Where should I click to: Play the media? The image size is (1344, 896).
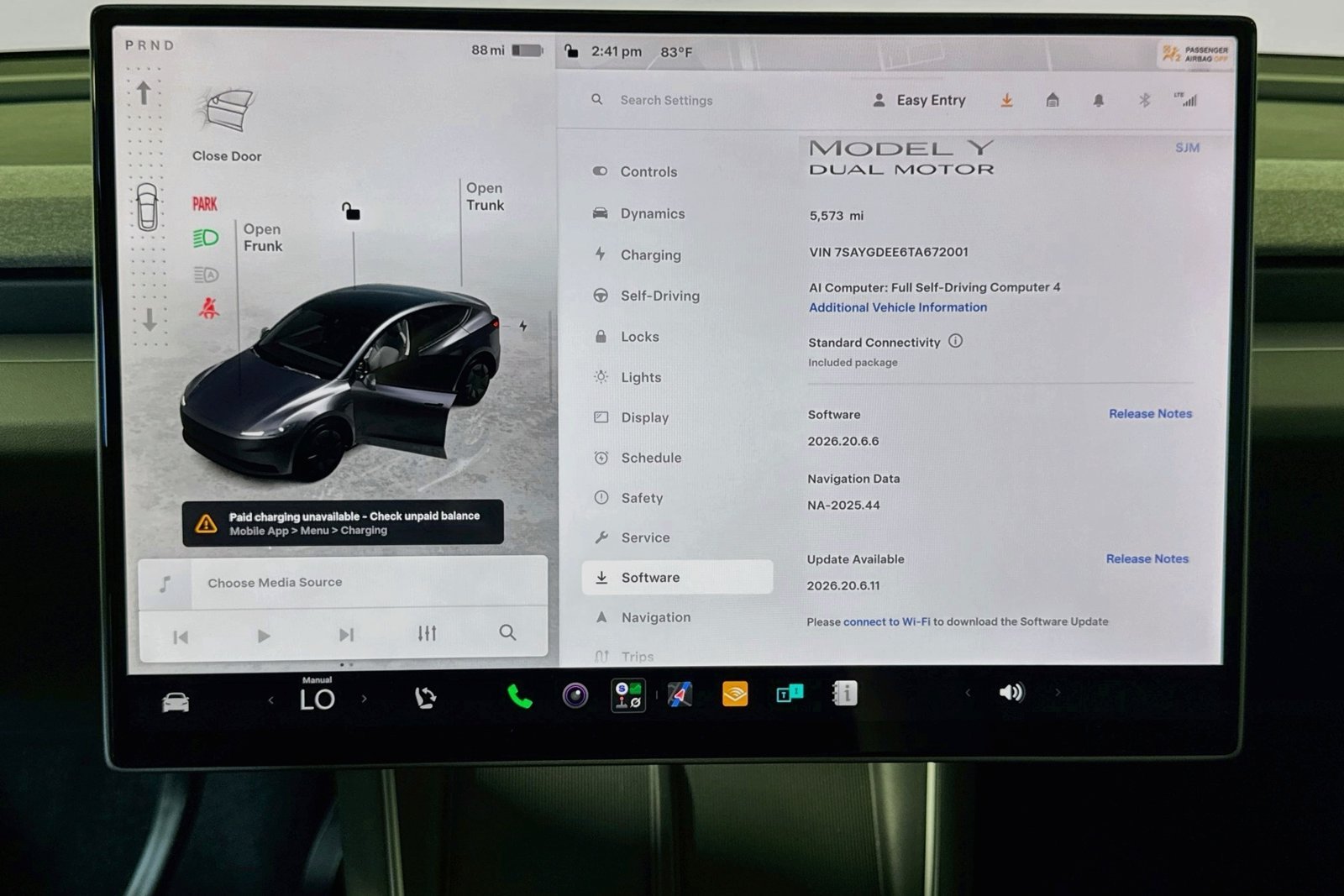(x=264, y=636)
